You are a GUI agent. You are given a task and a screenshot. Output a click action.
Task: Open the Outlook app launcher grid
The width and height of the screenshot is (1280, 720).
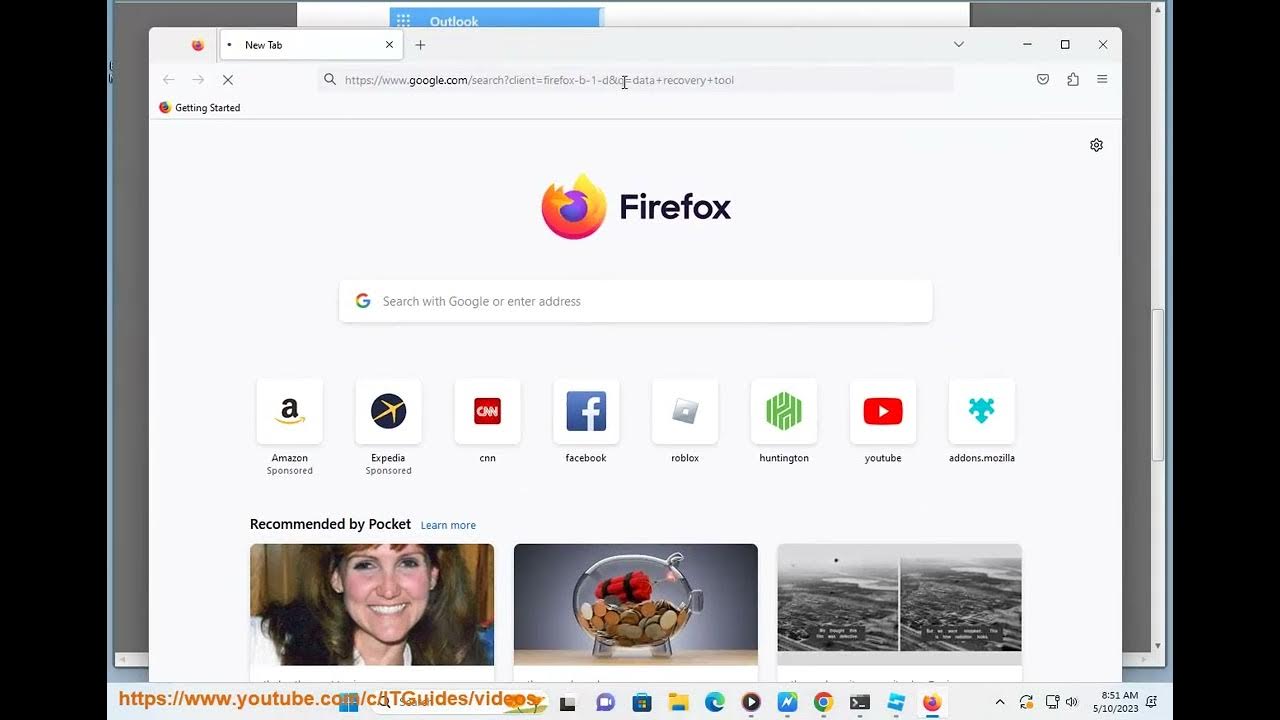pos(403,21)
